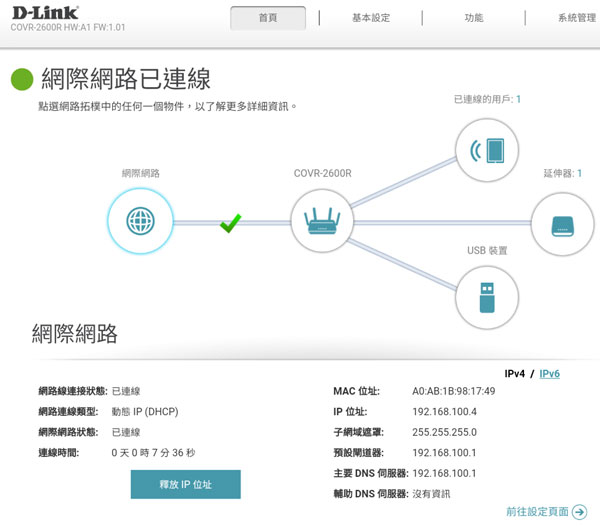600x526 pixels.
Task: Click the green Internet status circle
Action: coord(22,80)
